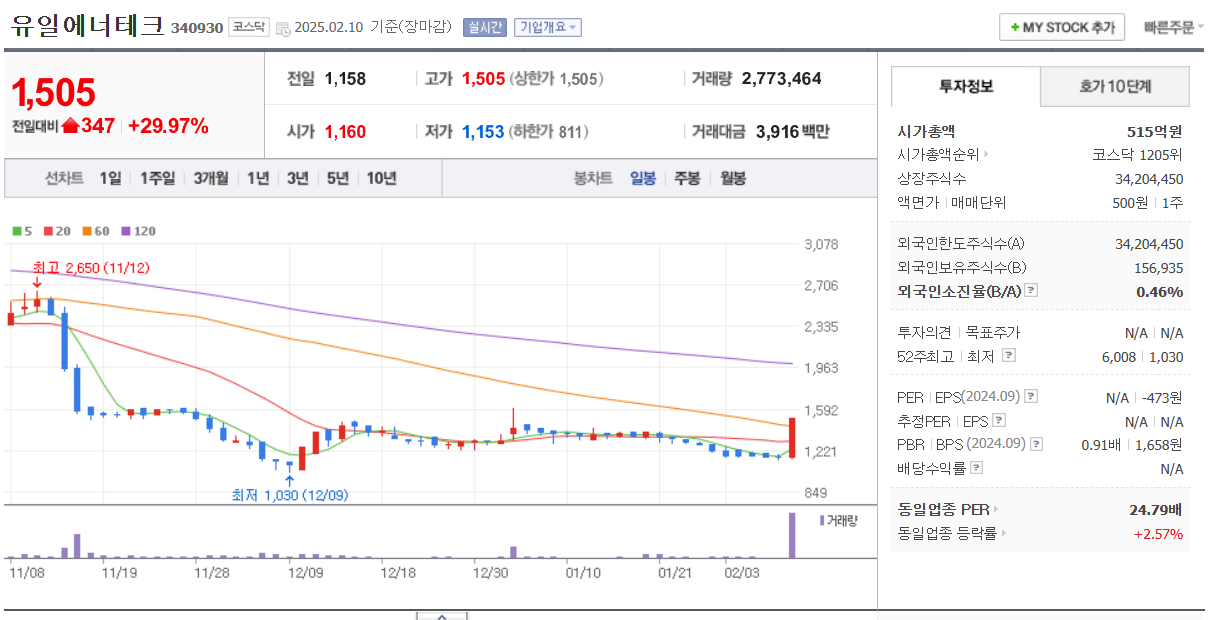Click the 최고 2,650 (11/12) chart marker
This screenshot has height=620, width=1219.
(x=91, y=268)
